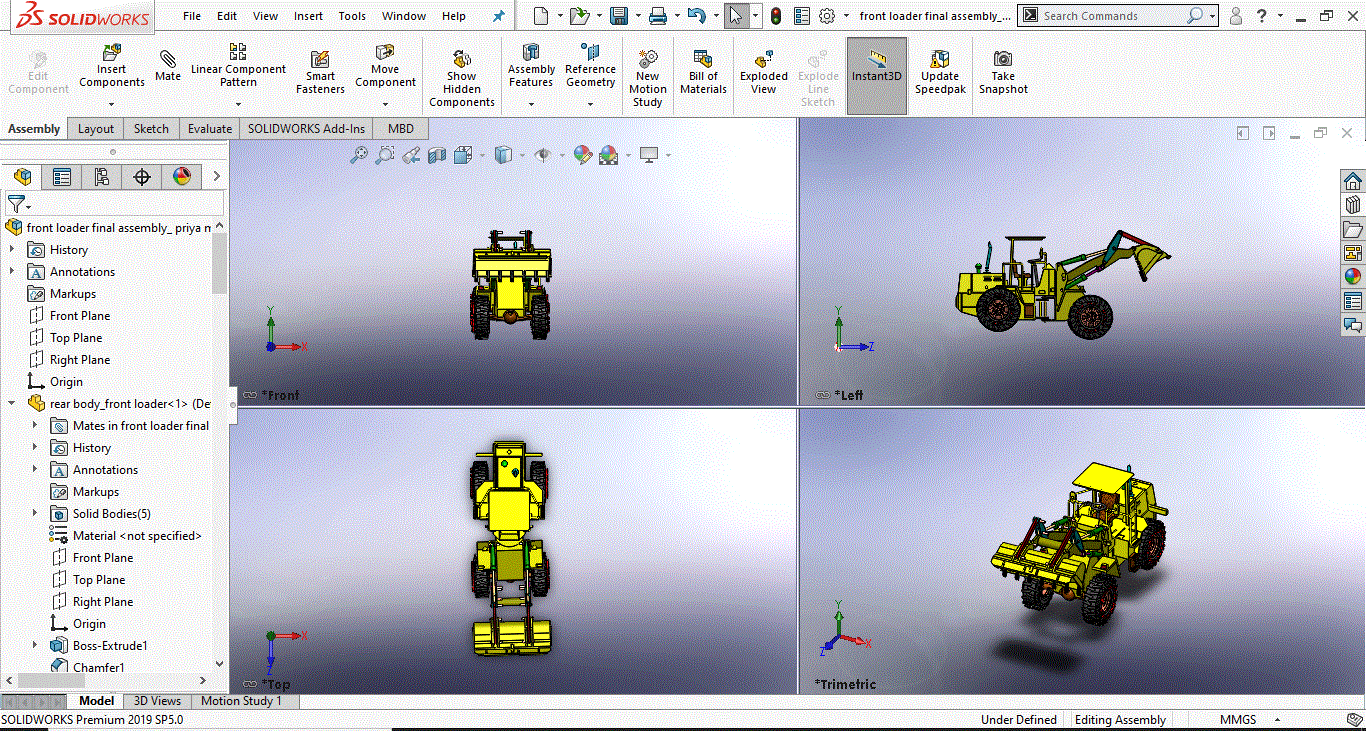
Task: Select the Mate tool
Action: coord(168,66)
